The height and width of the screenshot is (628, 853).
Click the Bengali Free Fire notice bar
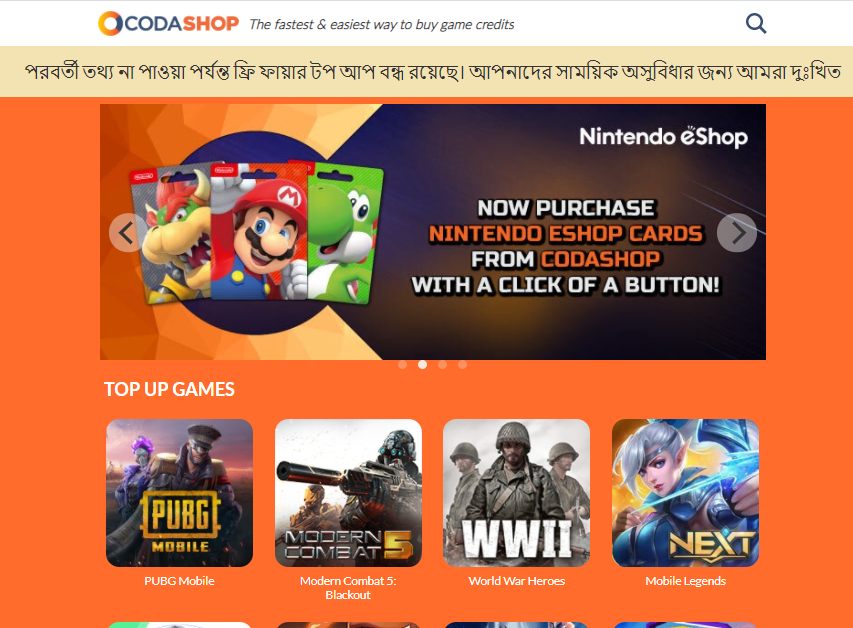[x=426, y=71]
